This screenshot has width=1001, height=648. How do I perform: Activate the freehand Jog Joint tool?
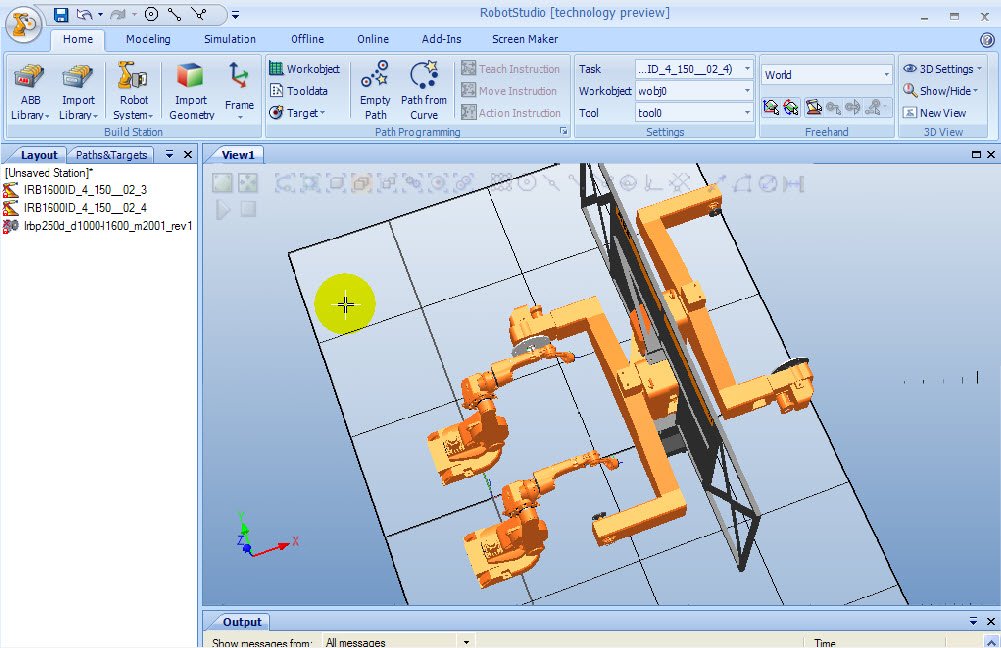pos(813,107)
